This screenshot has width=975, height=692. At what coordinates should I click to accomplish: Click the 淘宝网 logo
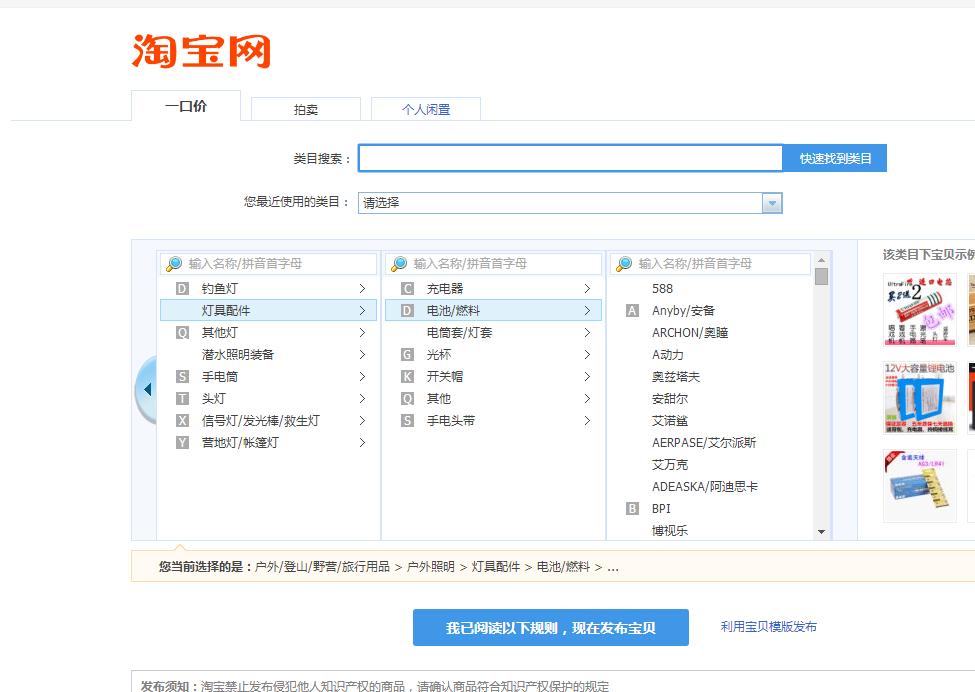198,48
